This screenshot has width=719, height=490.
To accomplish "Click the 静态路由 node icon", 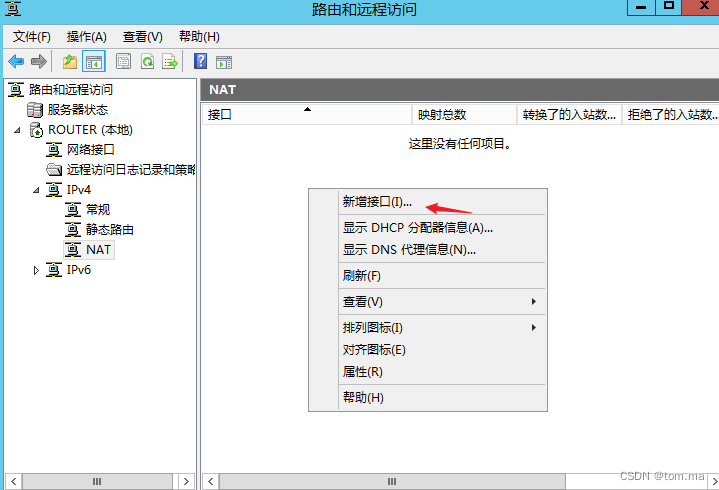I will click(x=72, y=230).
